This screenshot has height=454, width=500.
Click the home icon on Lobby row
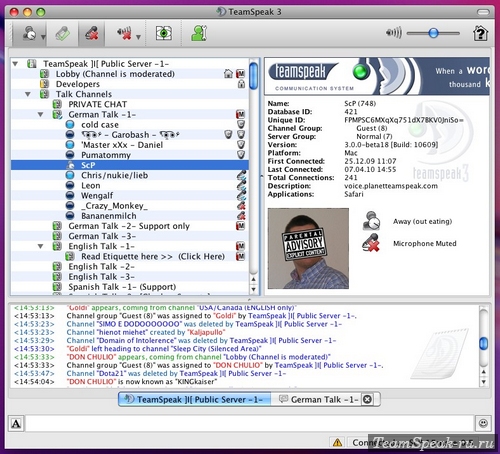tap(228, 73)
